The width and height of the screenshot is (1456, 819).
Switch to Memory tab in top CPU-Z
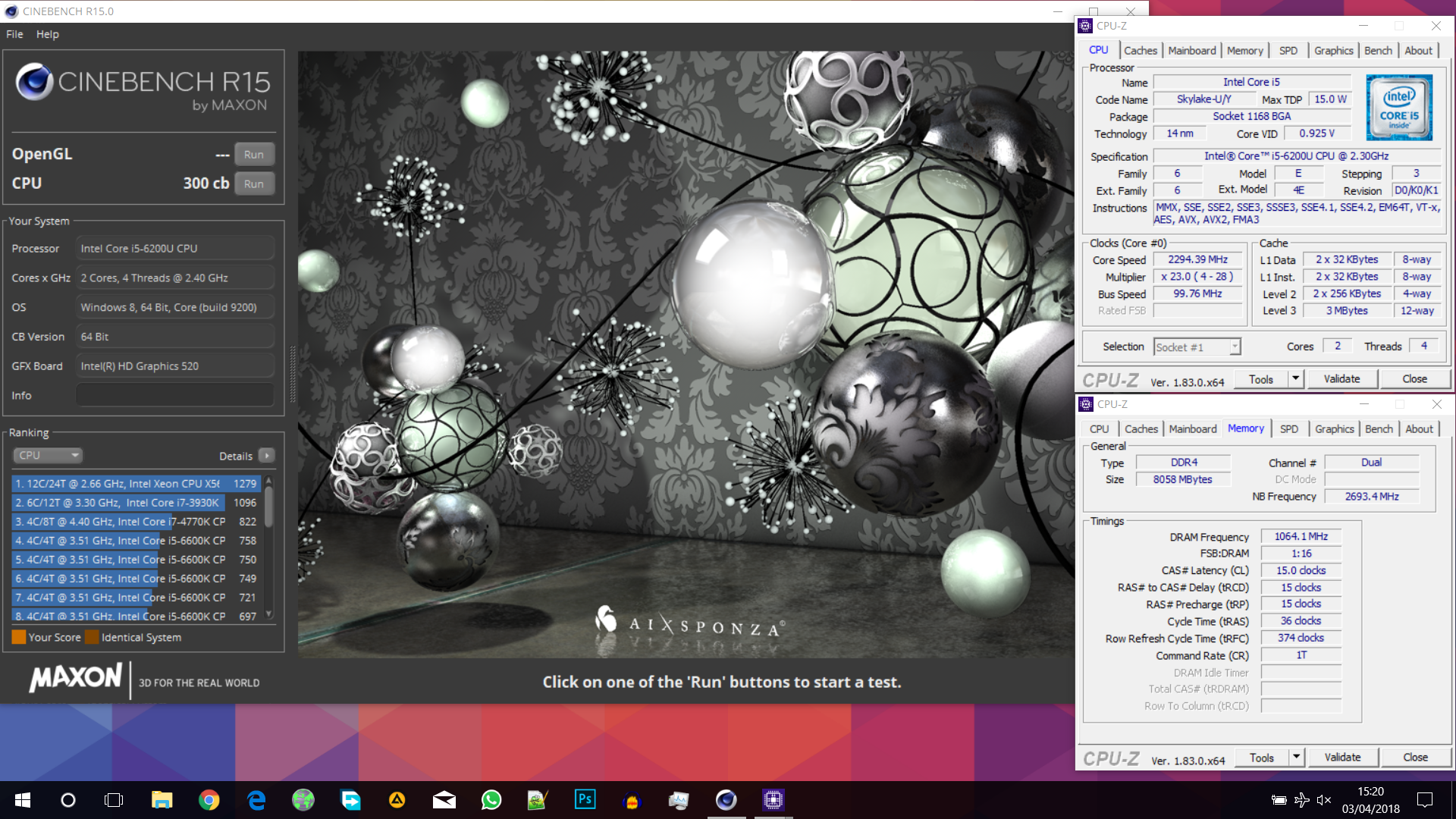[x=1244, y=50]
